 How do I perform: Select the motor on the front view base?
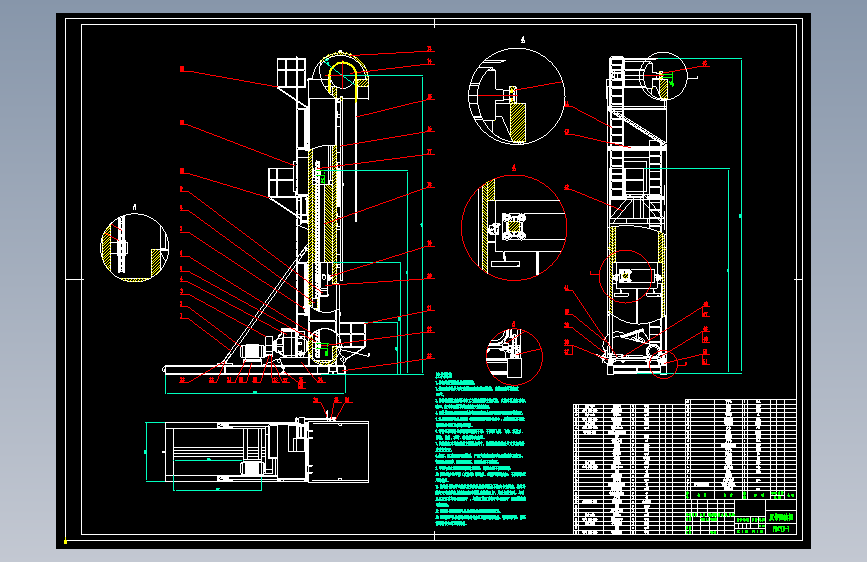point(252,353)
